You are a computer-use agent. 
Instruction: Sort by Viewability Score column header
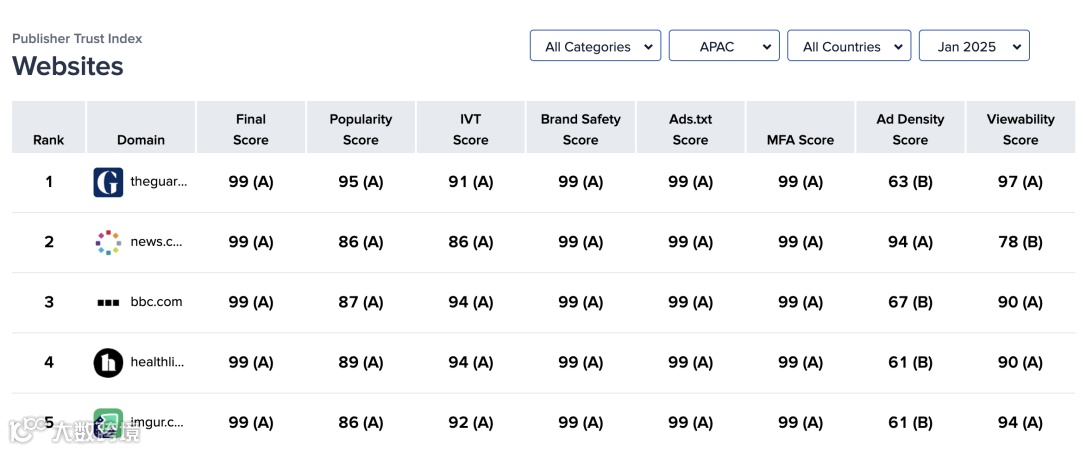[x=1020, y=129]
